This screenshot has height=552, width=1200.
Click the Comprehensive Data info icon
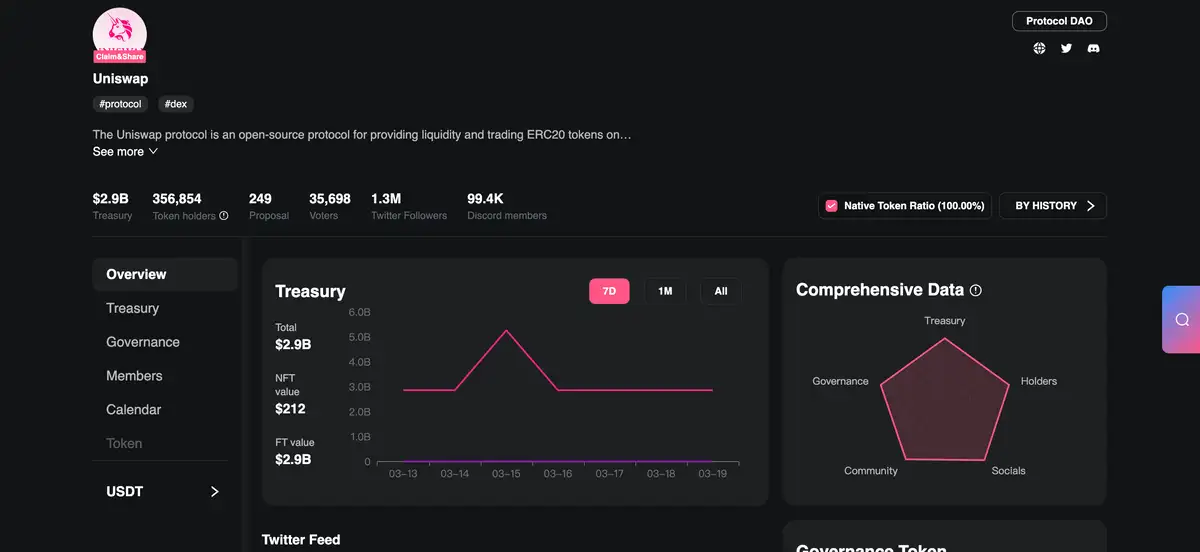click(x=976, y=290)
